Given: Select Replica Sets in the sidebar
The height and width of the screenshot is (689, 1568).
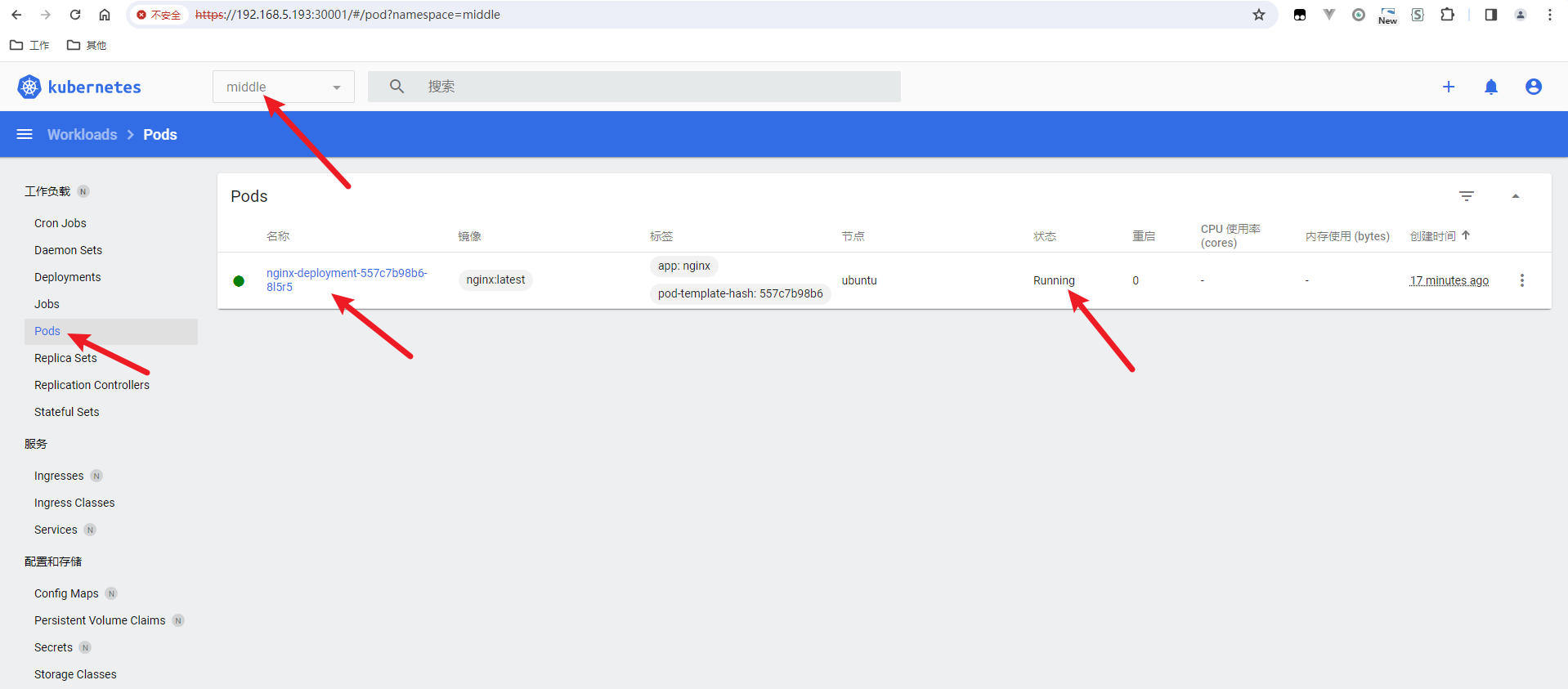Looking at the screenshot, I should click(x=65, y=358).
